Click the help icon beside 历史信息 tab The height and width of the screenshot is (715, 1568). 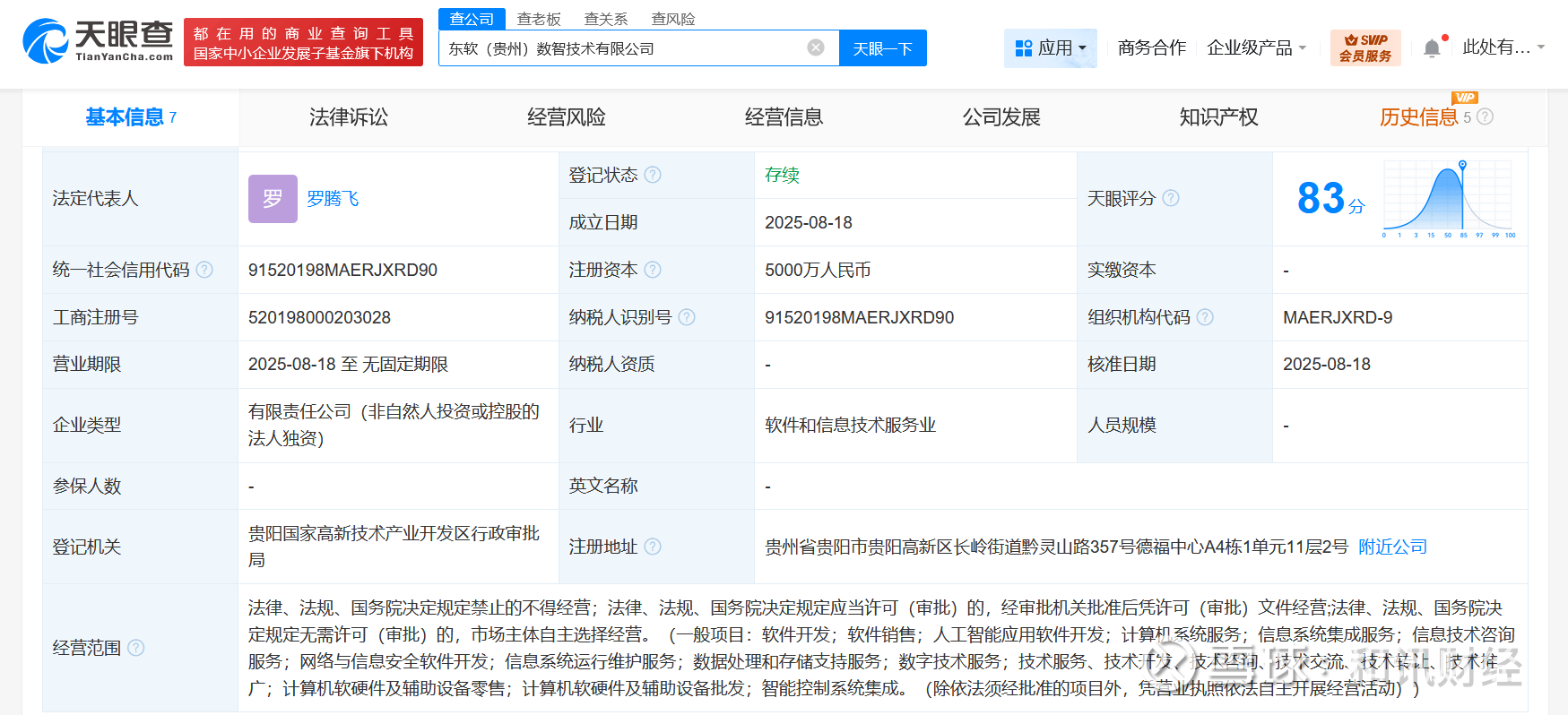1485,116
